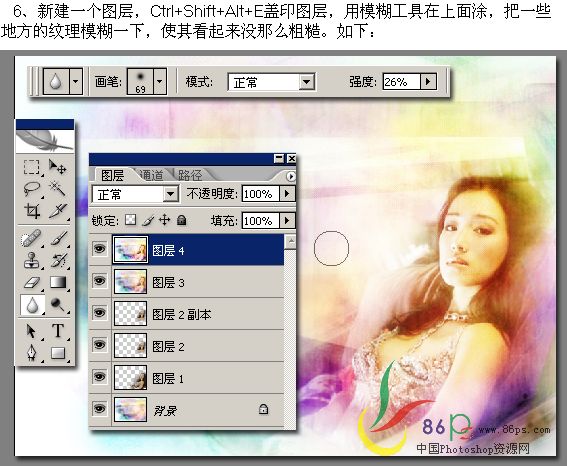Click the 图层 4 layer thumbnail
The width and height of the screenshot is (567, 466).
pyautogui.click(x=131, y=249)
